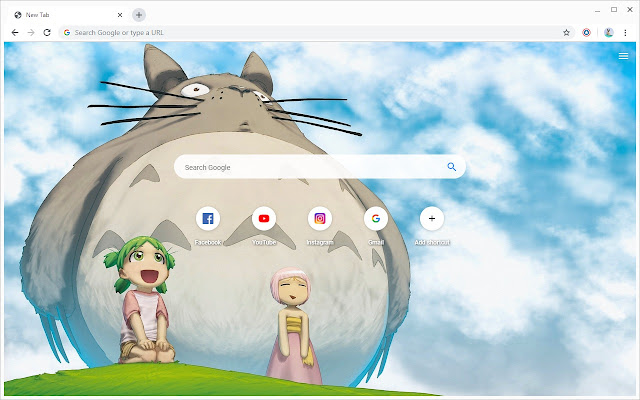Screen dimensions: 640x400
Task: Reload the page with the refresh icon
Action: click(x=47, y=32)
